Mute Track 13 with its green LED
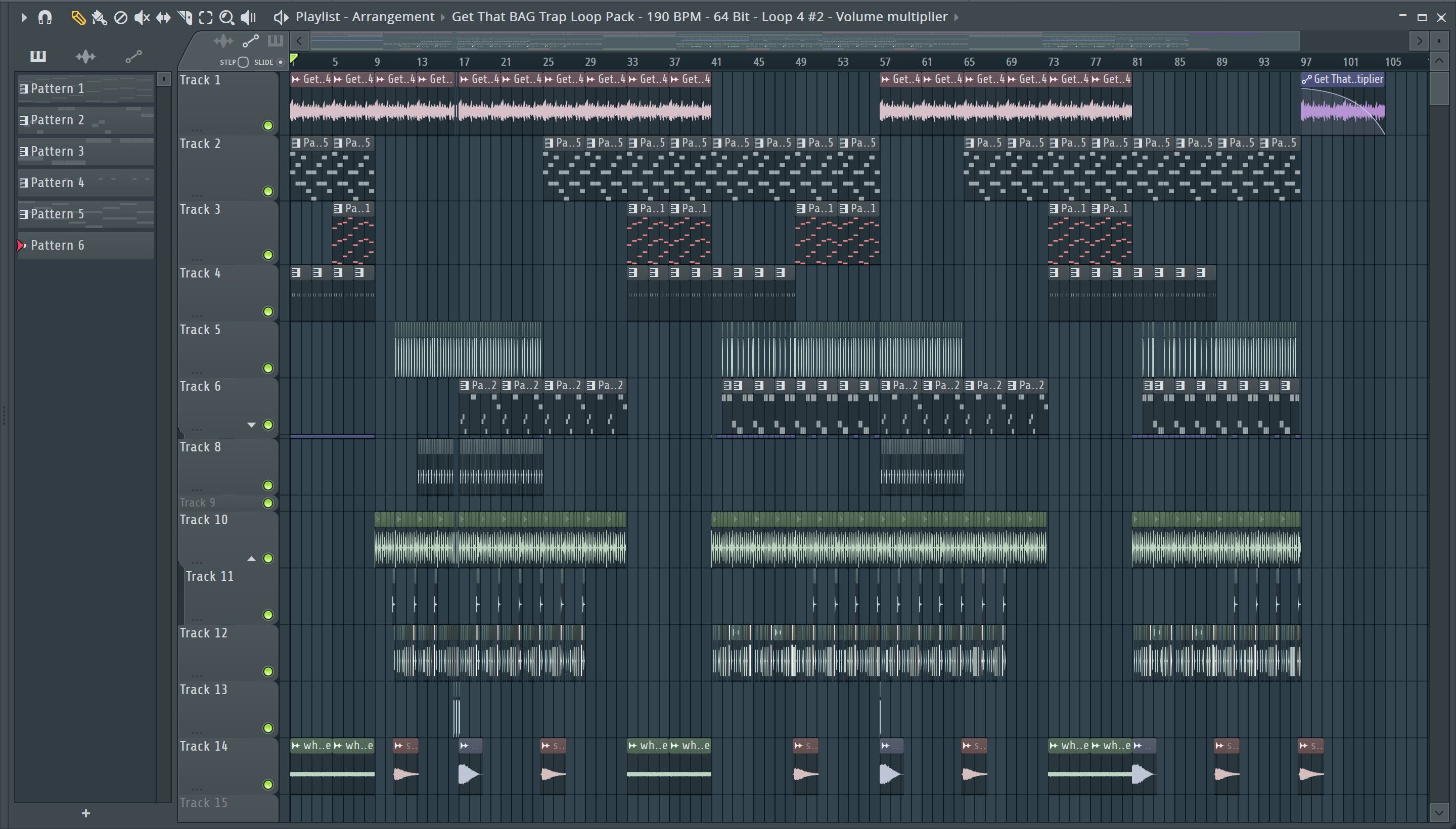 (x=268, y=728)
